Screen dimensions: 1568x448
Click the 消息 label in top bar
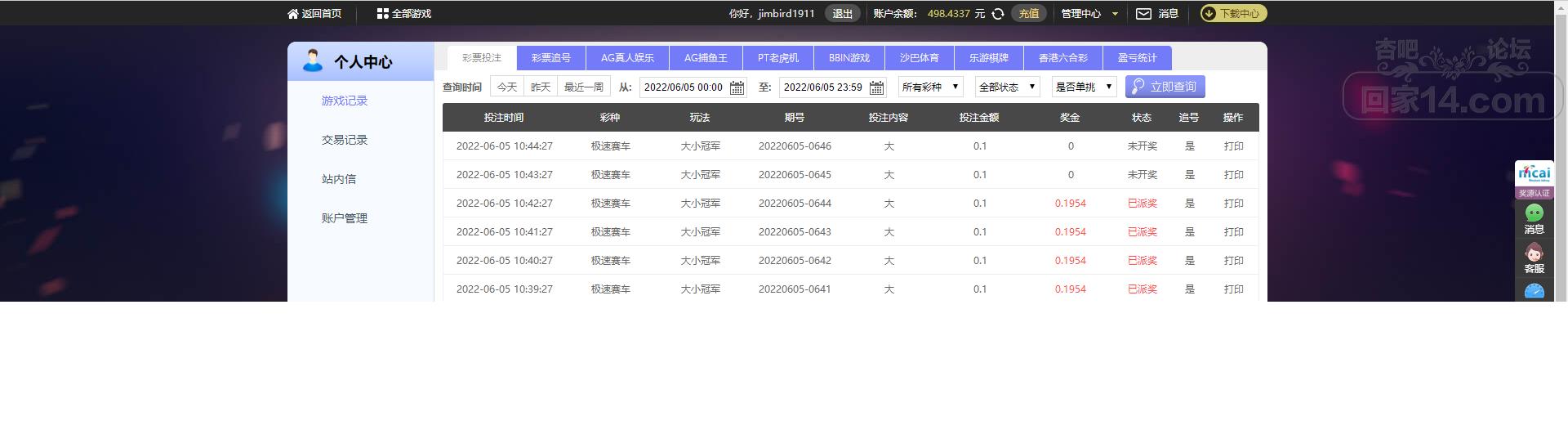coord(1169,14)
